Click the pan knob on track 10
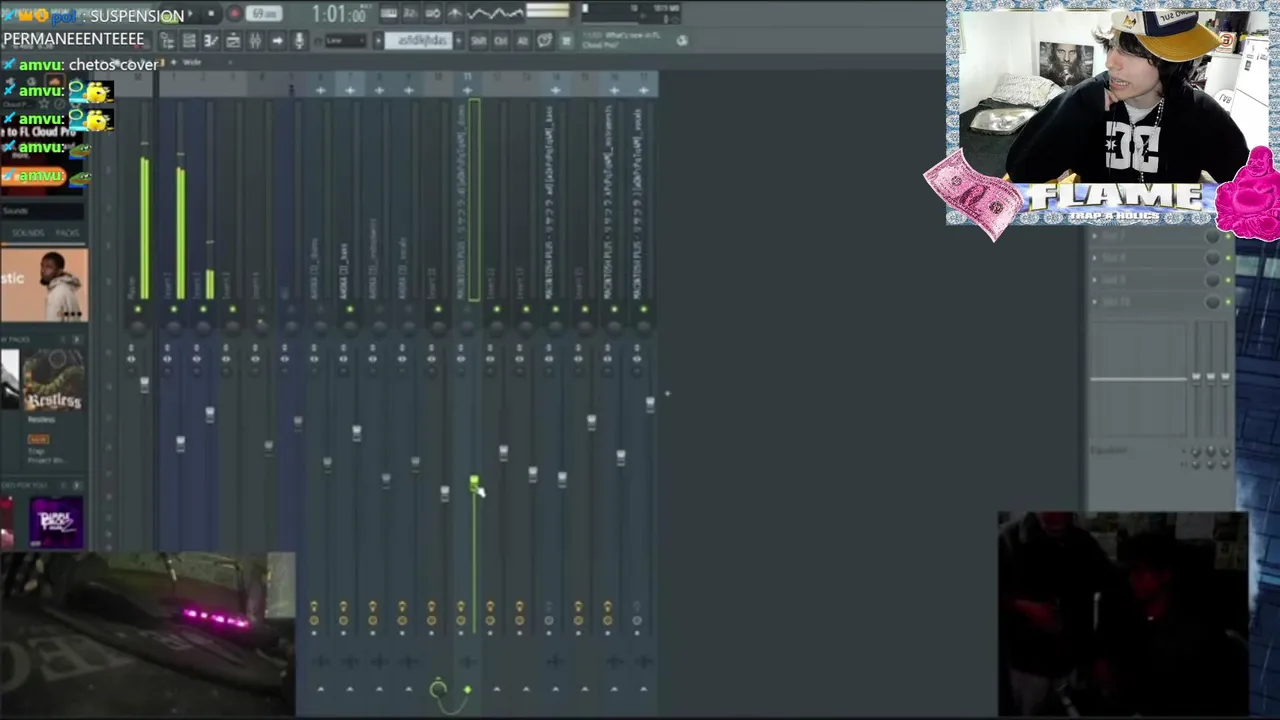The image size is (1280, 720). [x=437, y=327]
